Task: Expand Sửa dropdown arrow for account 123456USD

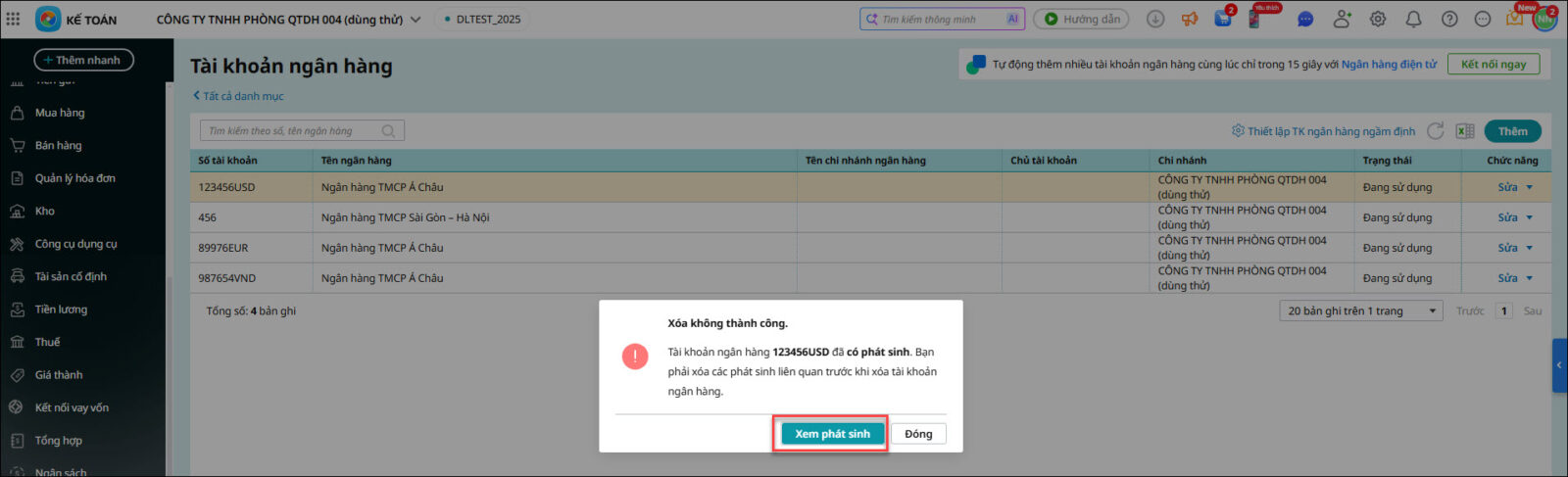Action: tap(1529, 187)
